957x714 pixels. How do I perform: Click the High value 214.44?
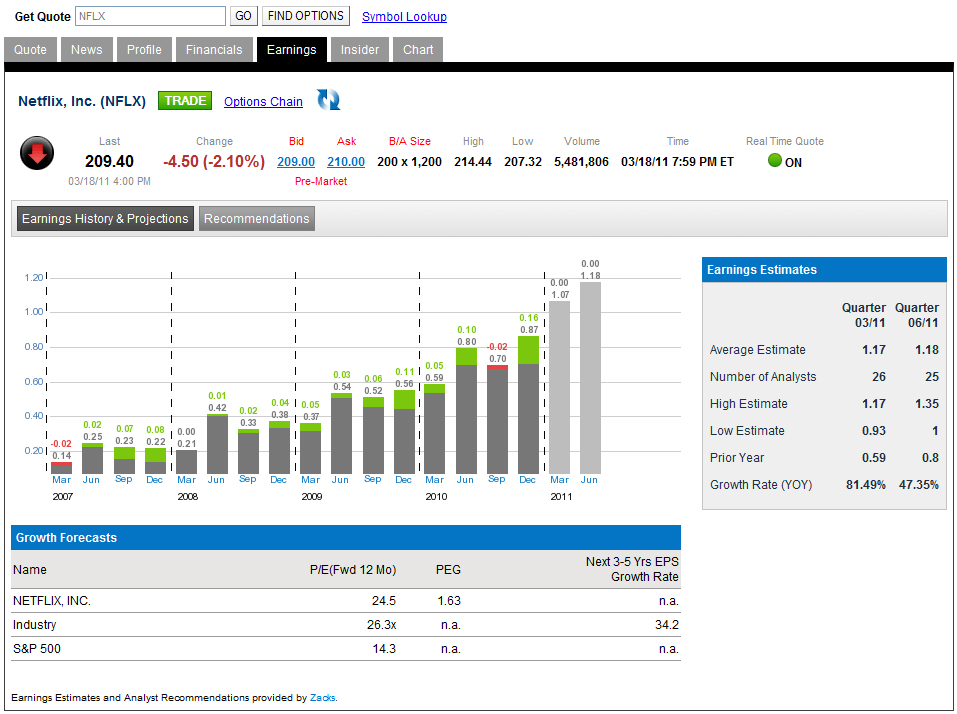(x=473, y=162)
